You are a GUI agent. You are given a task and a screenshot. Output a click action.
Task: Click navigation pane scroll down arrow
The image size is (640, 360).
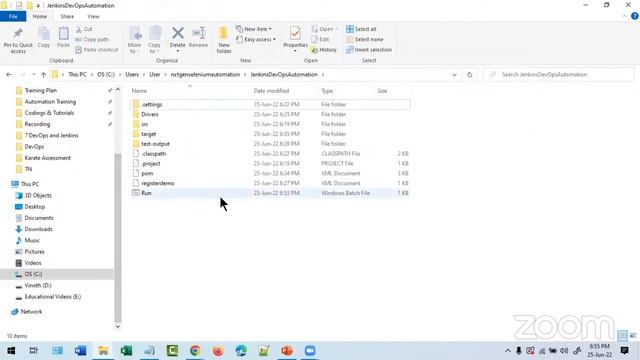point(118,326)
